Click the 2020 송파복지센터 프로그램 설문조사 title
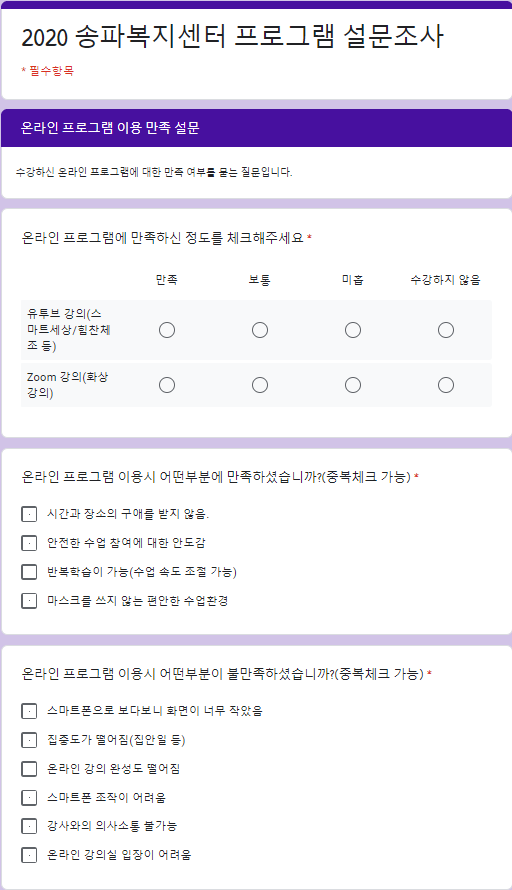This screenshot has width=512, height=890. pyautogui.click(x=232, y=37)
